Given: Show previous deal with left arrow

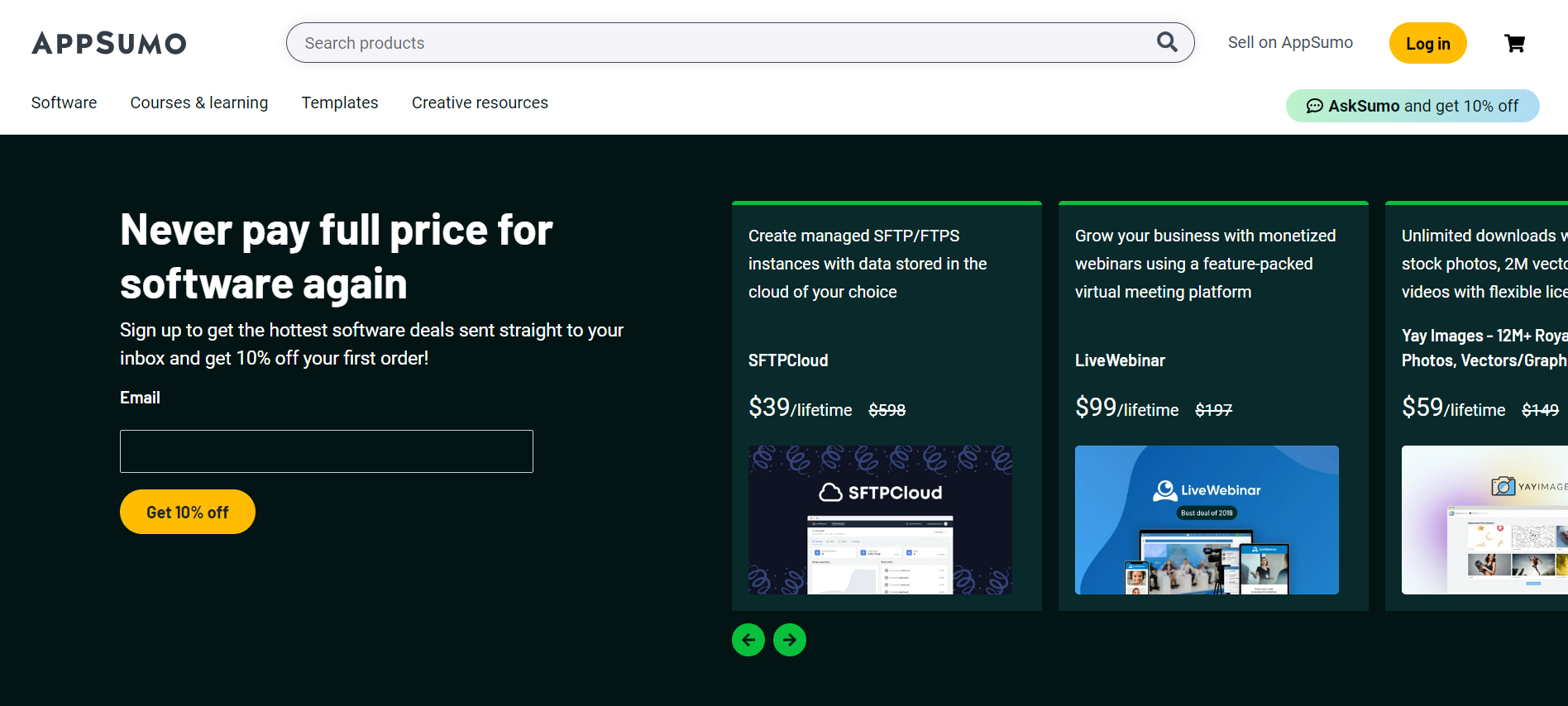Looking at the screenshot, I should 748,640.
